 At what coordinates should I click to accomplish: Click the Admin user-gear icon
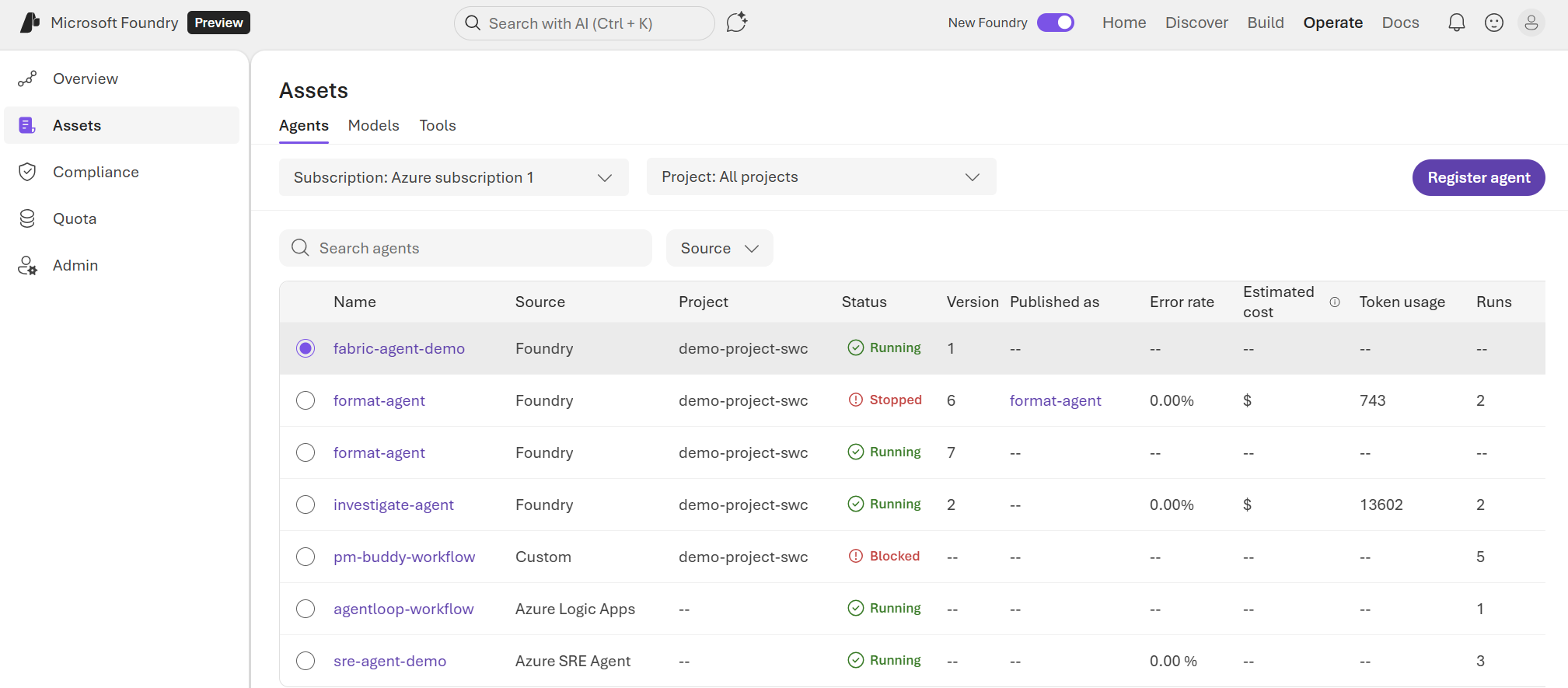(x=27, y=265)
